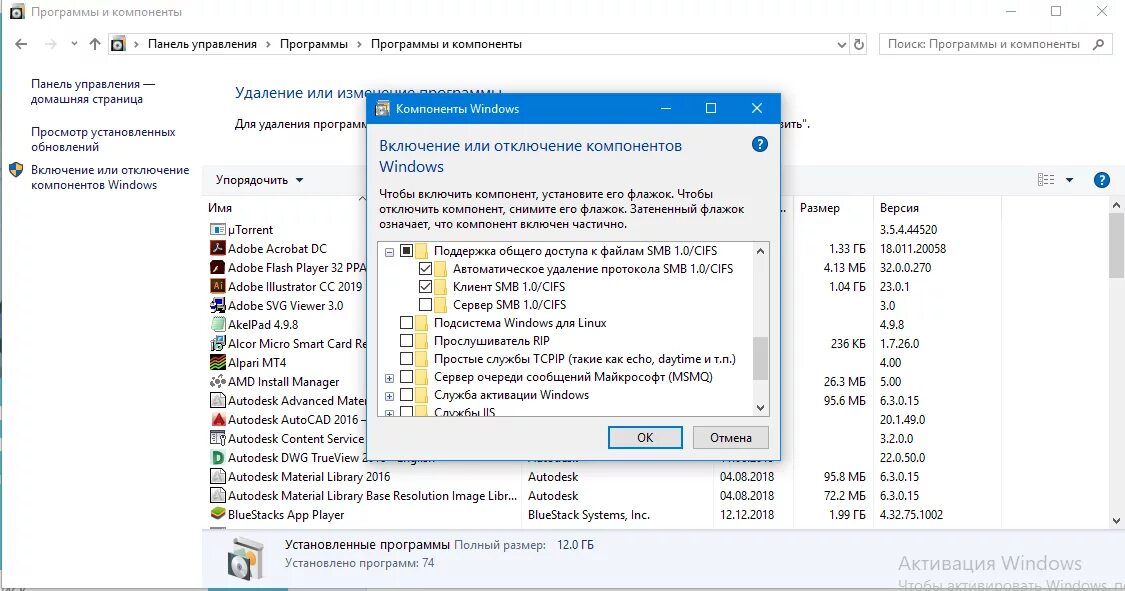Click the Autodesk DWG TrueView icon

point(217,458)
